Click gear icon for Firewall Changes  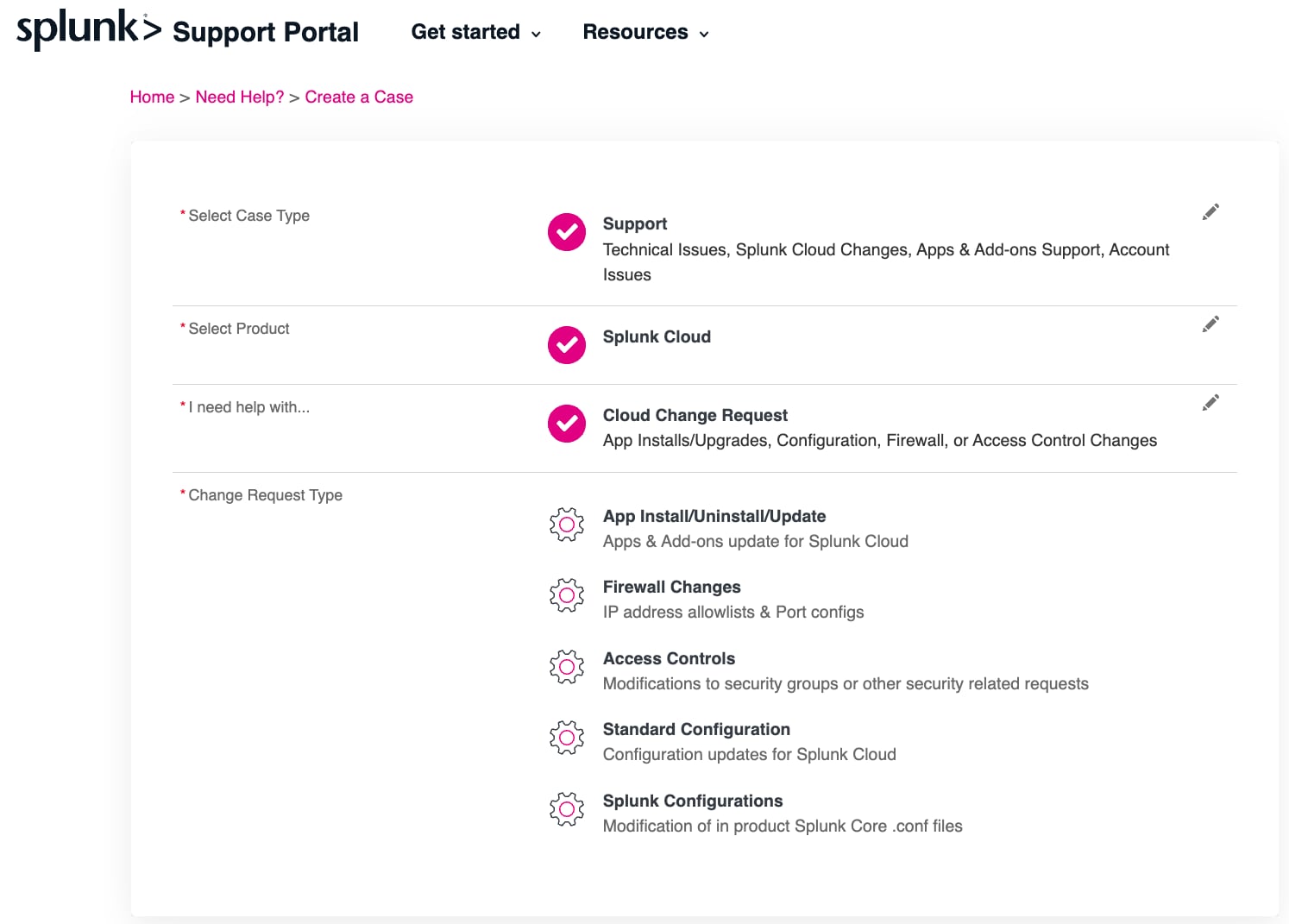pyautogui.click(x=567, y=595)
